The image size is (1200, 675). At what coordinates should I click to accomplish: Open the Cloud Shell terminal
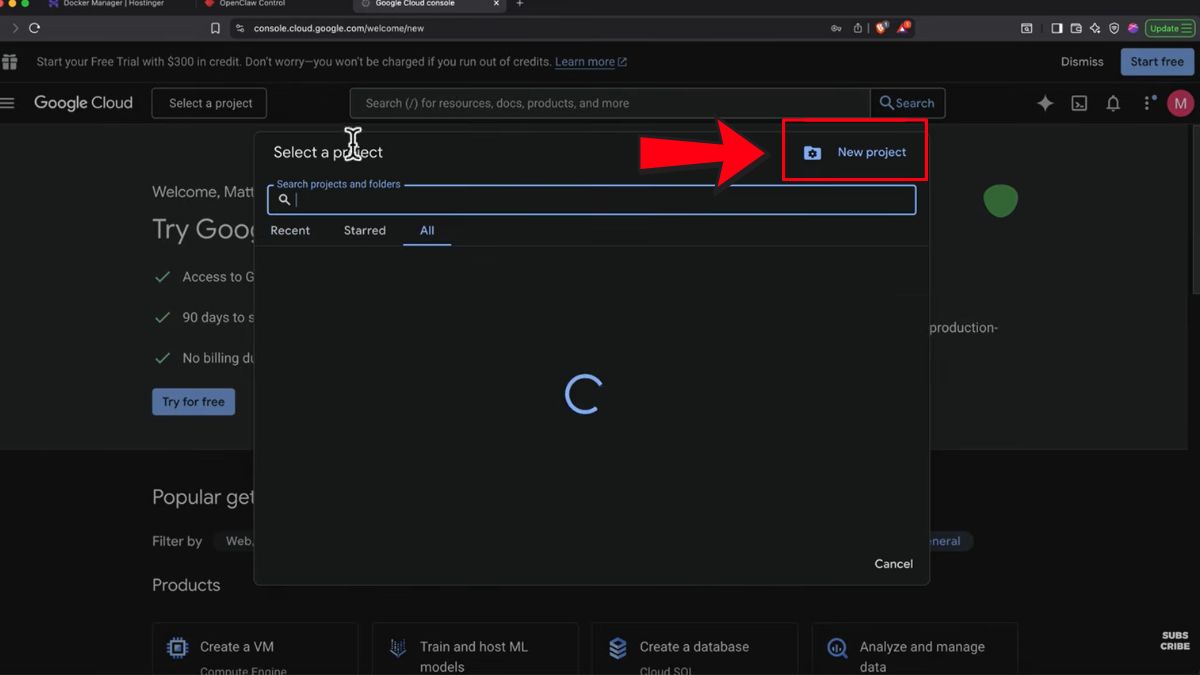tap(1079, 103)
